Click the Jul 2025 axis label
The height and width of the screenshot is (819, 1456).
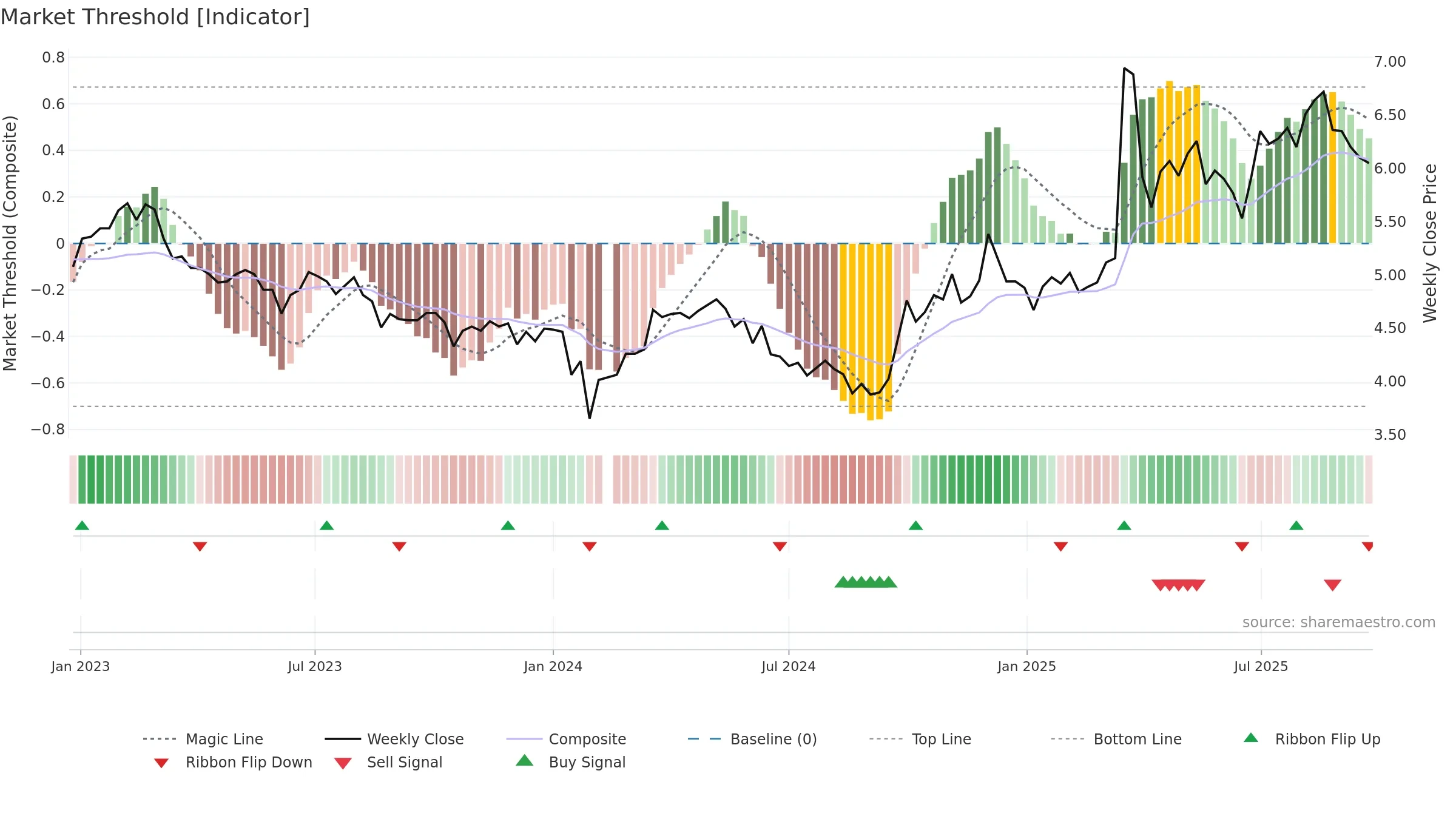click(x=1261, y=666)
